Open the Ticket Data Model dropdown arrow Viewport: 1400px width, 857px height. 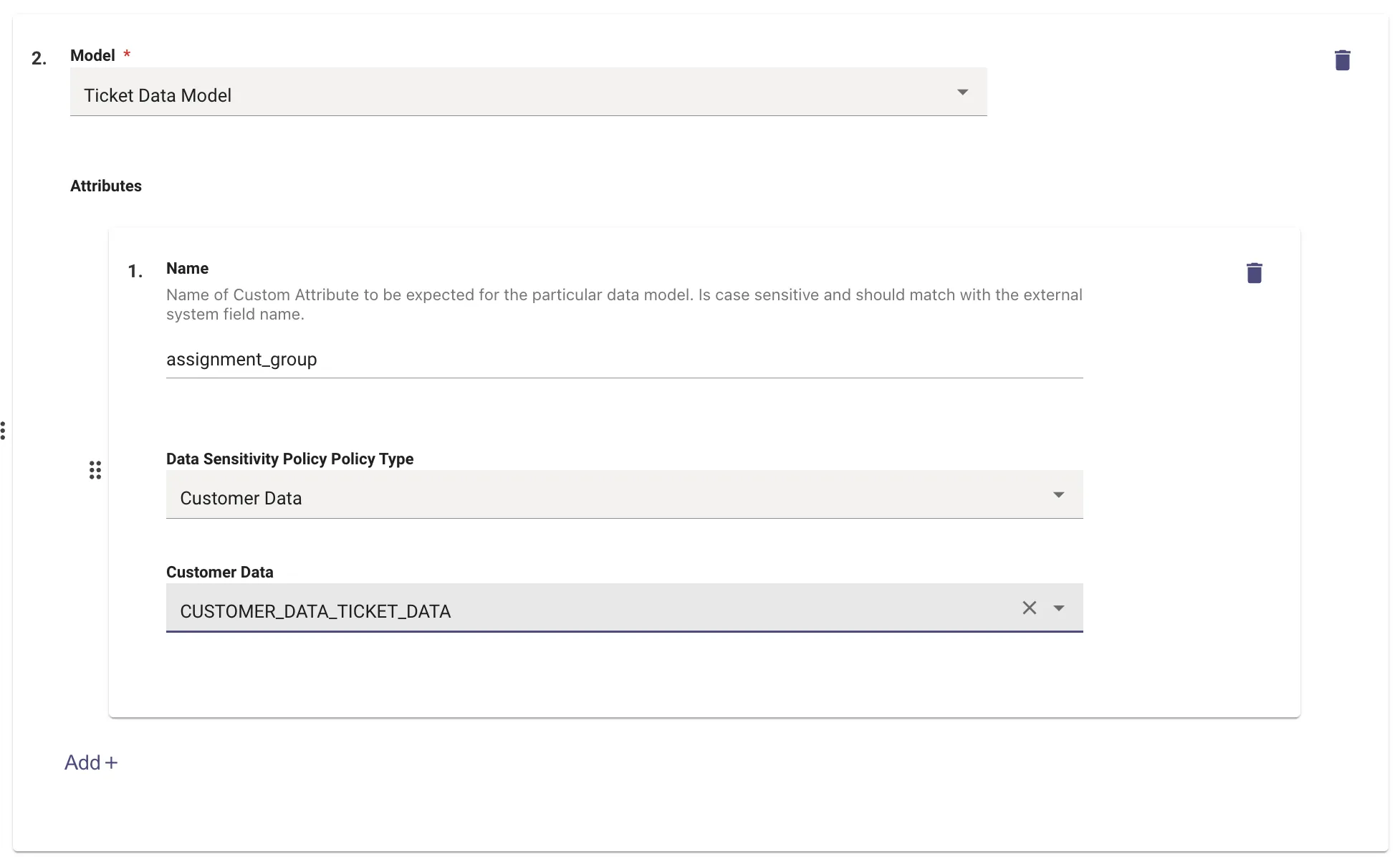[x=962, y=92]
